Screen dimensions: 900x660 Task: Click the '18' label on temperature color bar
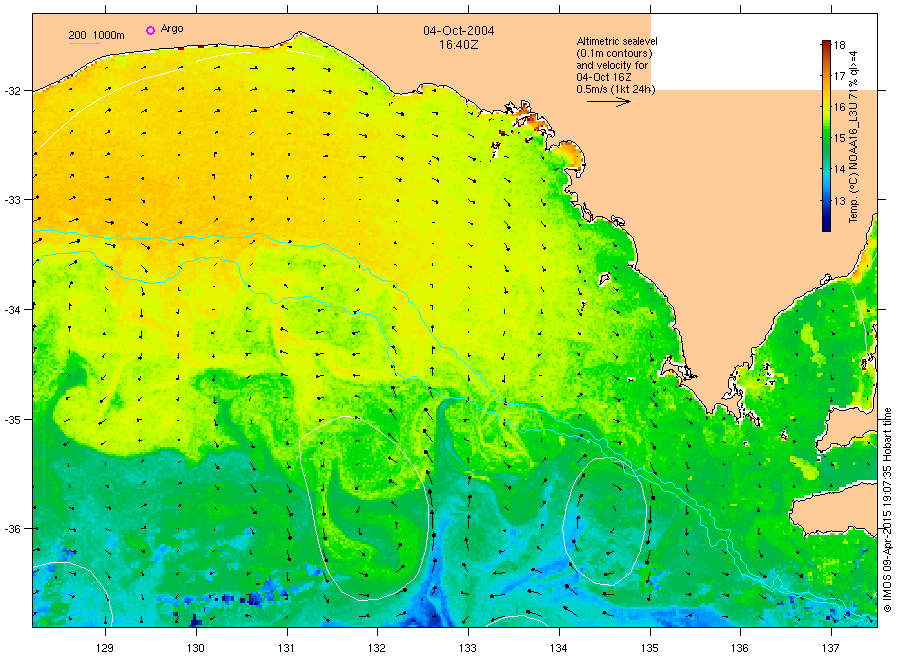[x=840, y=45]
